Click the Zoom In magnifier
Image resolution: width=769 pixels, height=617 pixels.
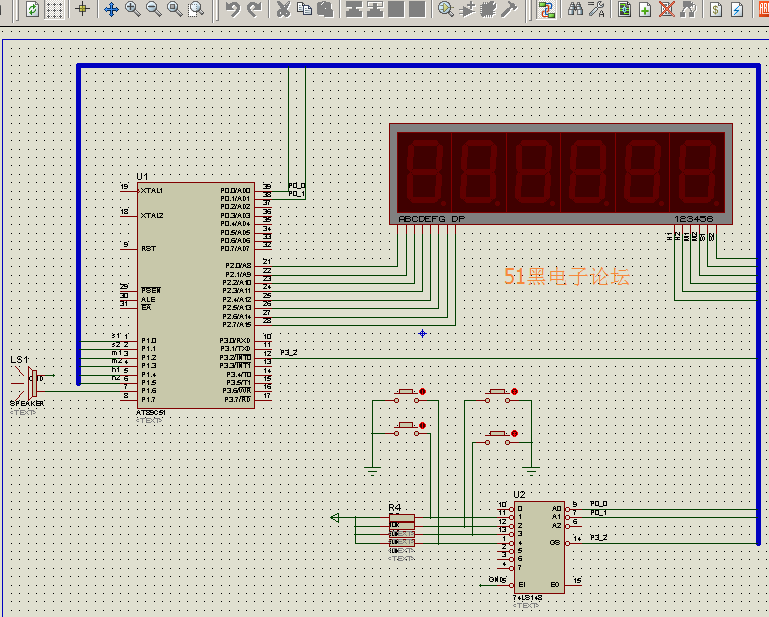coord(132,9)
